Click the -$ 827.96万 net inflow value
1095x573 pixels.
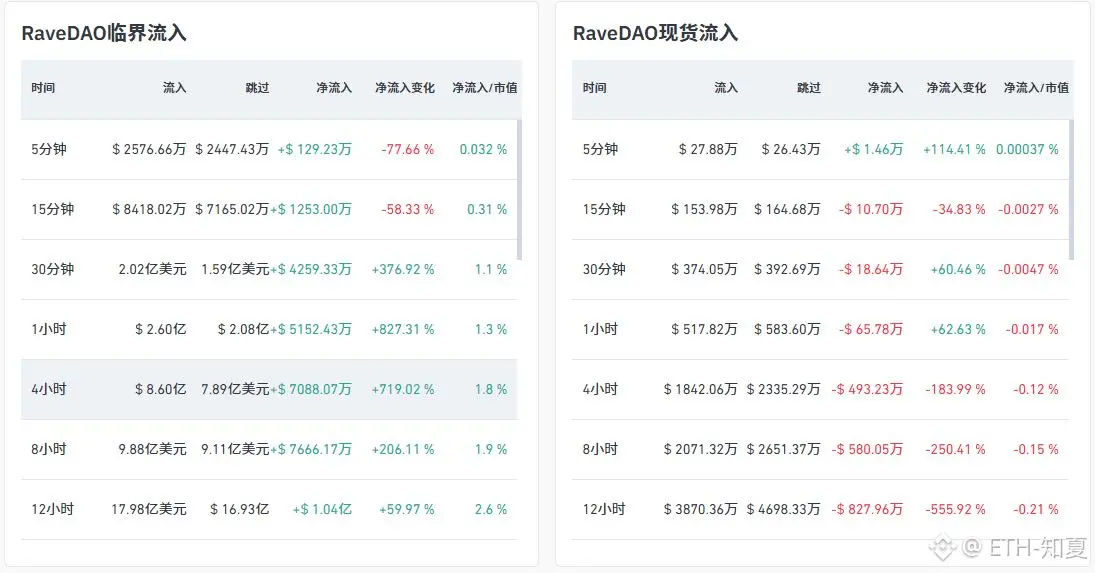pos(867,509)
